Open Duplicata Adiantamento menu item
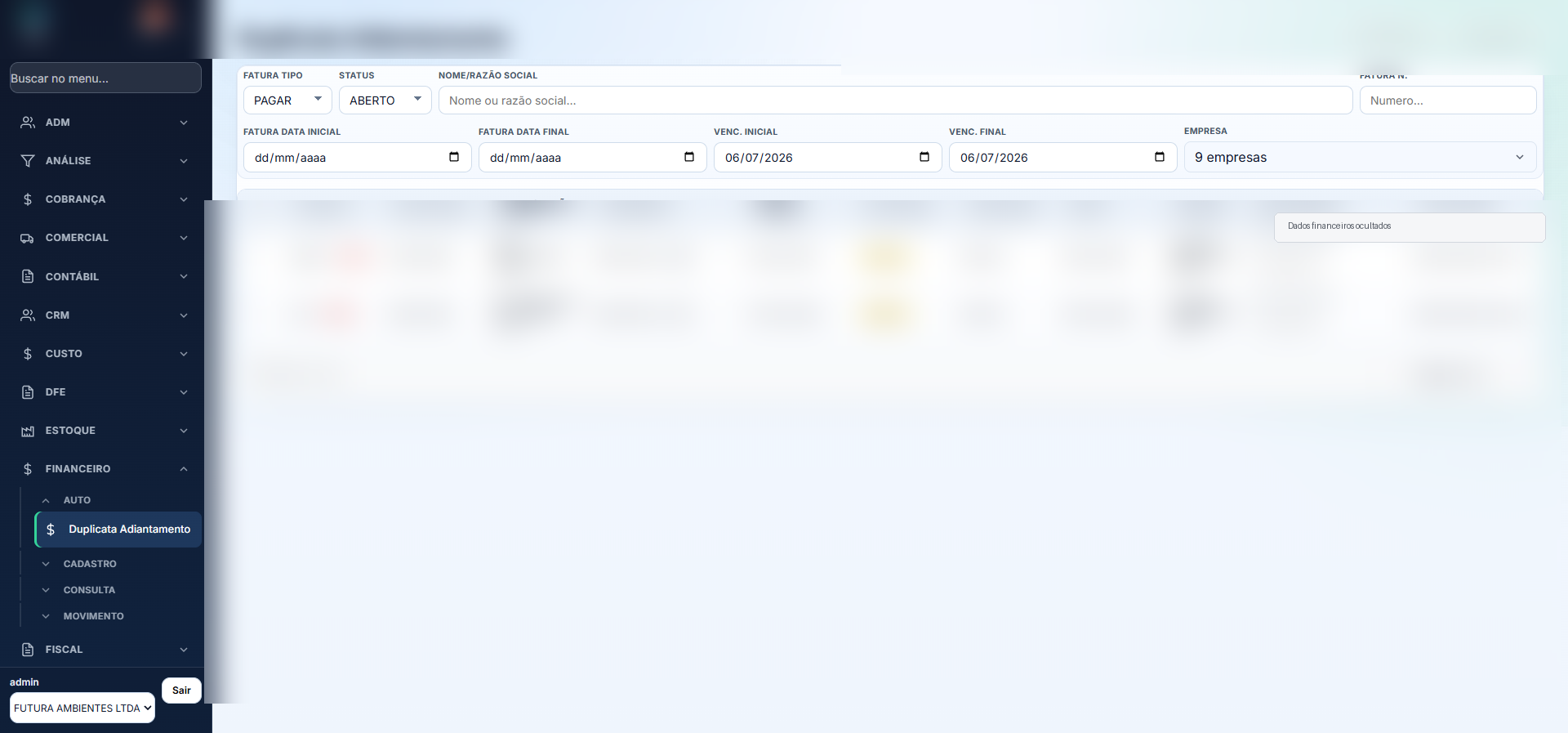 pyautogui.click(x=118, y=530)
